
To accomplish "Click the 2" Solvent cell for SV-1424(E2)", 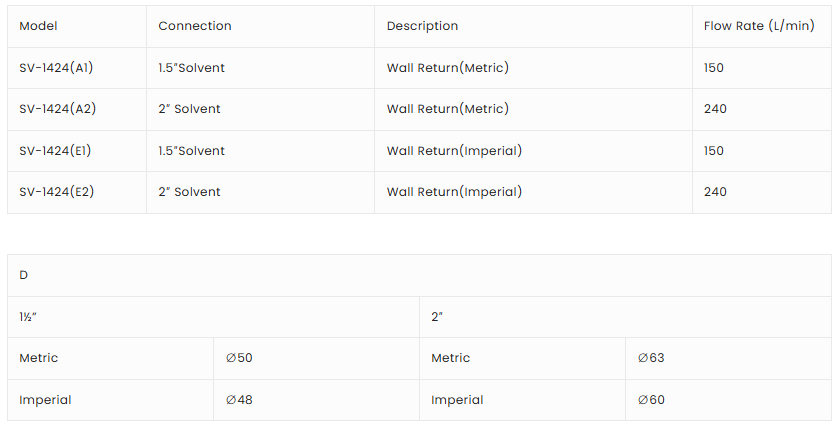I will [x=190, y=192].
